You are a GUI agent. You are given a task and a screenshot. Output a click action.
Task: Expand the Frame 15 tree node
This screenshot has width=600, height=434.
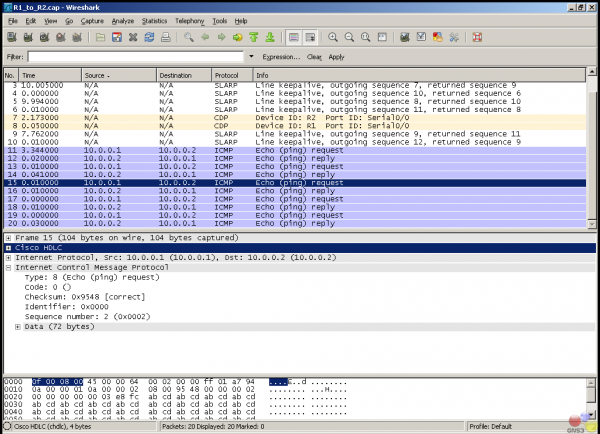pyautogui.click(x=8, y=238)
